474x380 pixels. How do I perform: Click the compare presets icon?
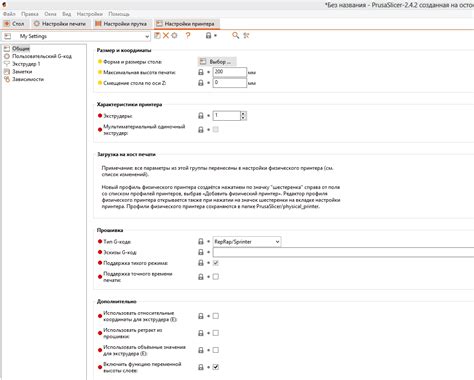(x=246, y=35)
